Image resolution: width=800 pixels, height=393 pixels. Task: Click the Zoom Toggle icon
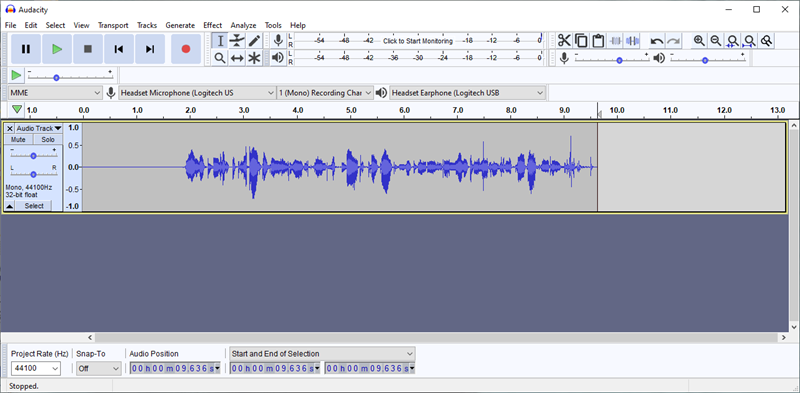point(766,41)
